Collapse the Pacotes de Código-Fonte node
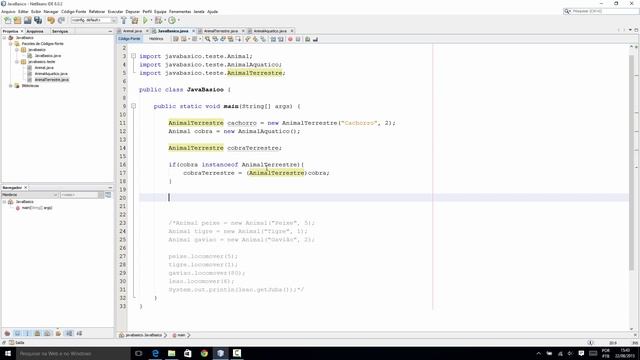 pyautogui.click(x=11, y=44)
